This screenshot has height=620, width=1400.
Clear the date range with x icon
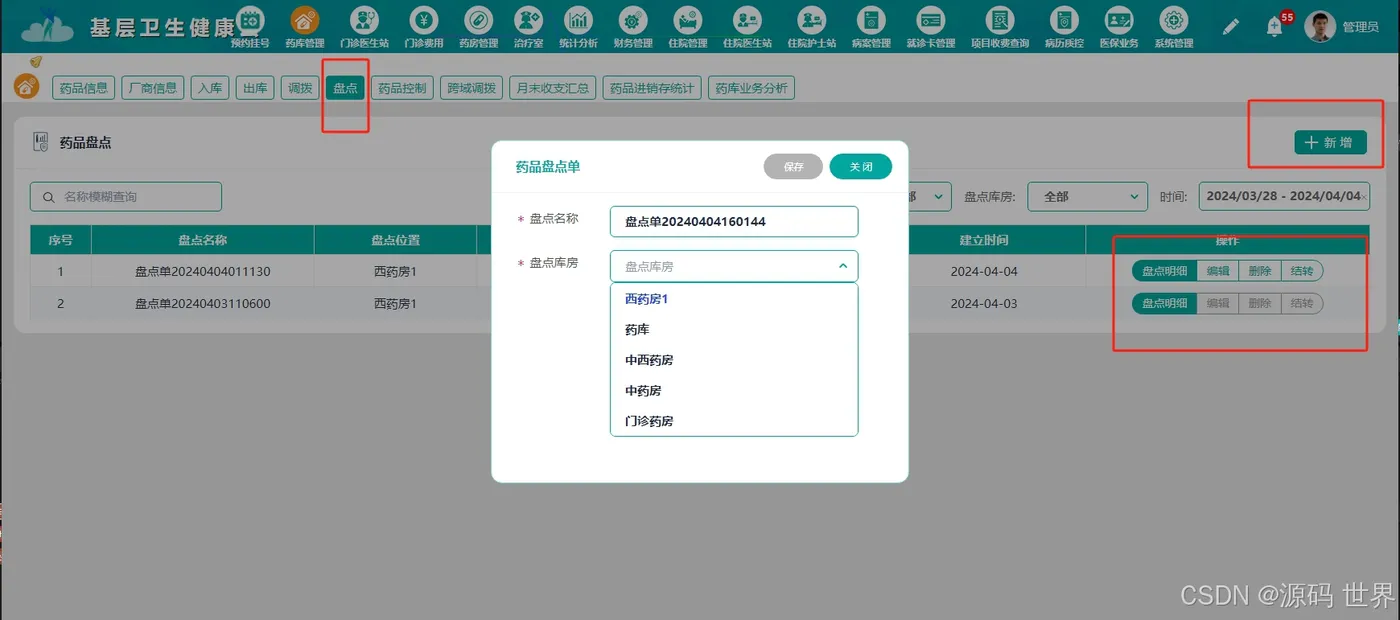[x=1364, y=197]
